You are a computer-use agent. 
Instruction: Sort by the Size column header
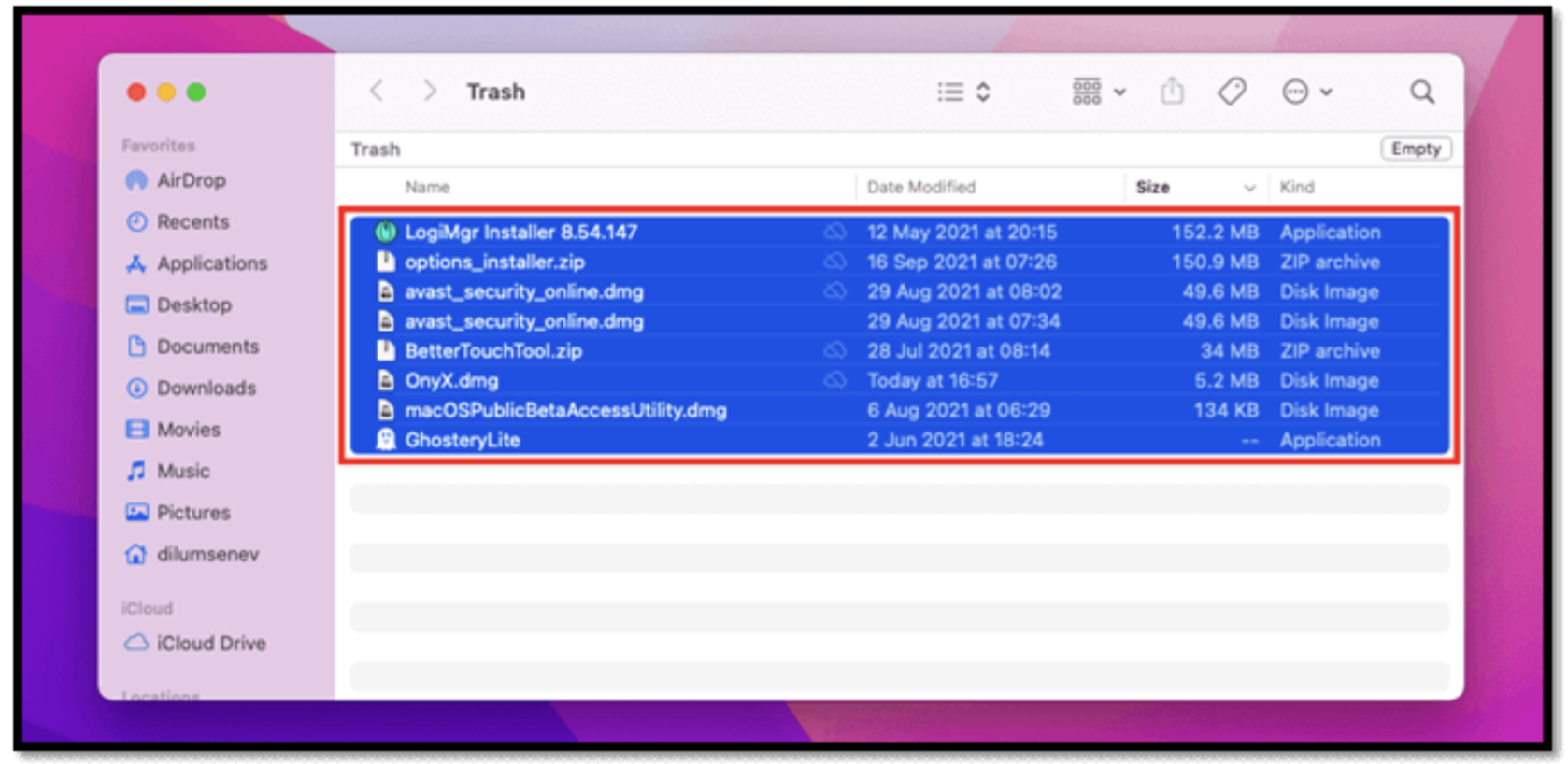coord(1152,187)
